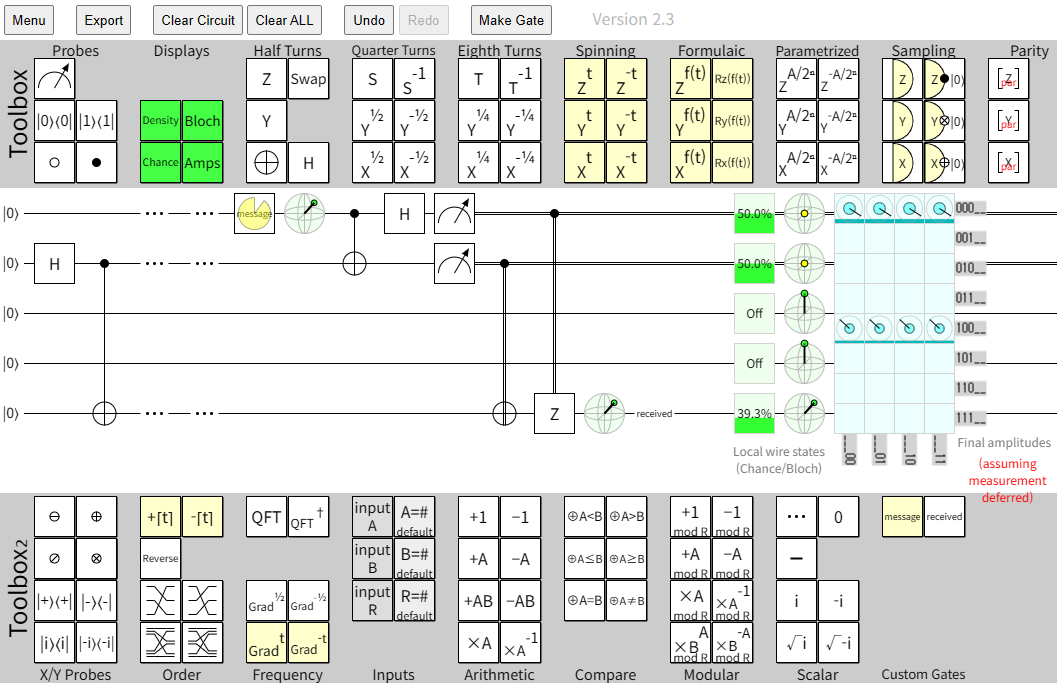Pick the QFT gate in the Frequency section

click(266, 515)
